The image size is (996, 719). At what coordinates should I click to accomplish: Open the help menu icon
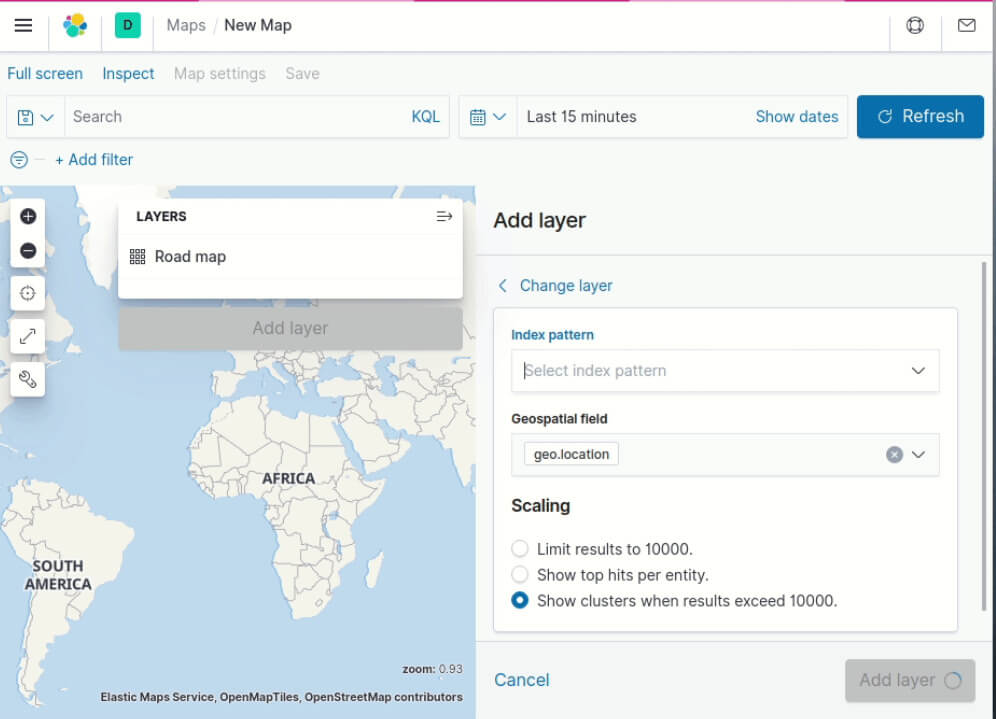915,26
